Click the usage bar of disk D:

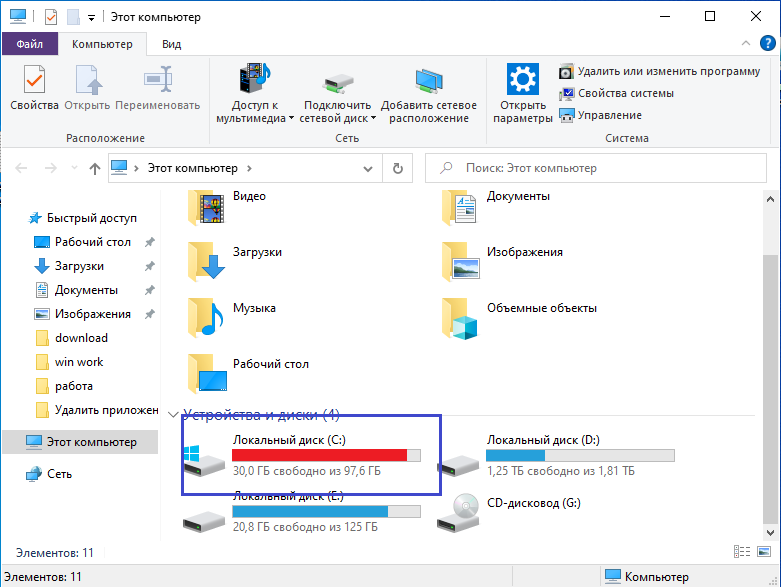[x=580, y=455]
